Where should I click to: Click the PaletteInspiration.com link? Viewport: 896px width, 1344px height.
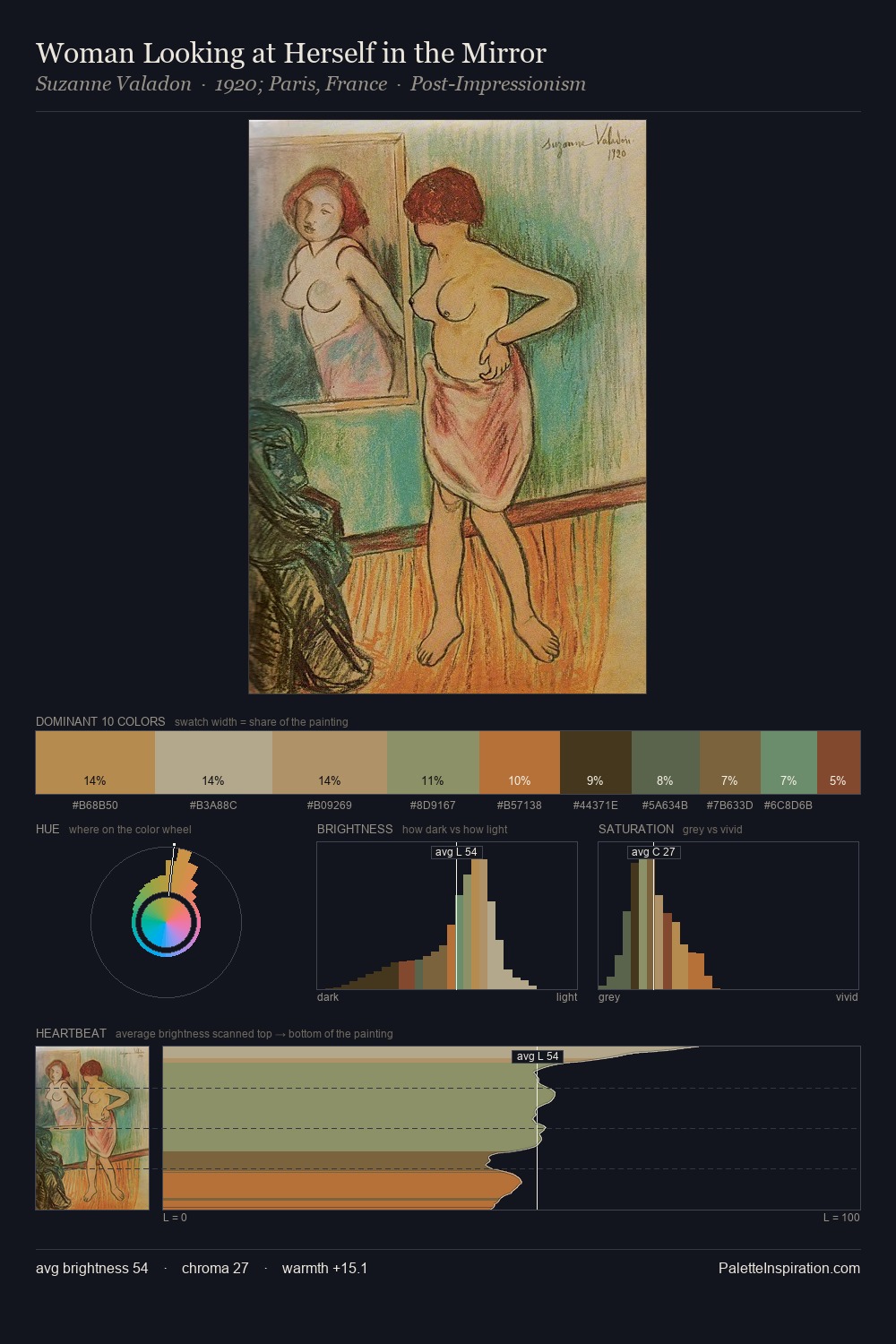789,1268
